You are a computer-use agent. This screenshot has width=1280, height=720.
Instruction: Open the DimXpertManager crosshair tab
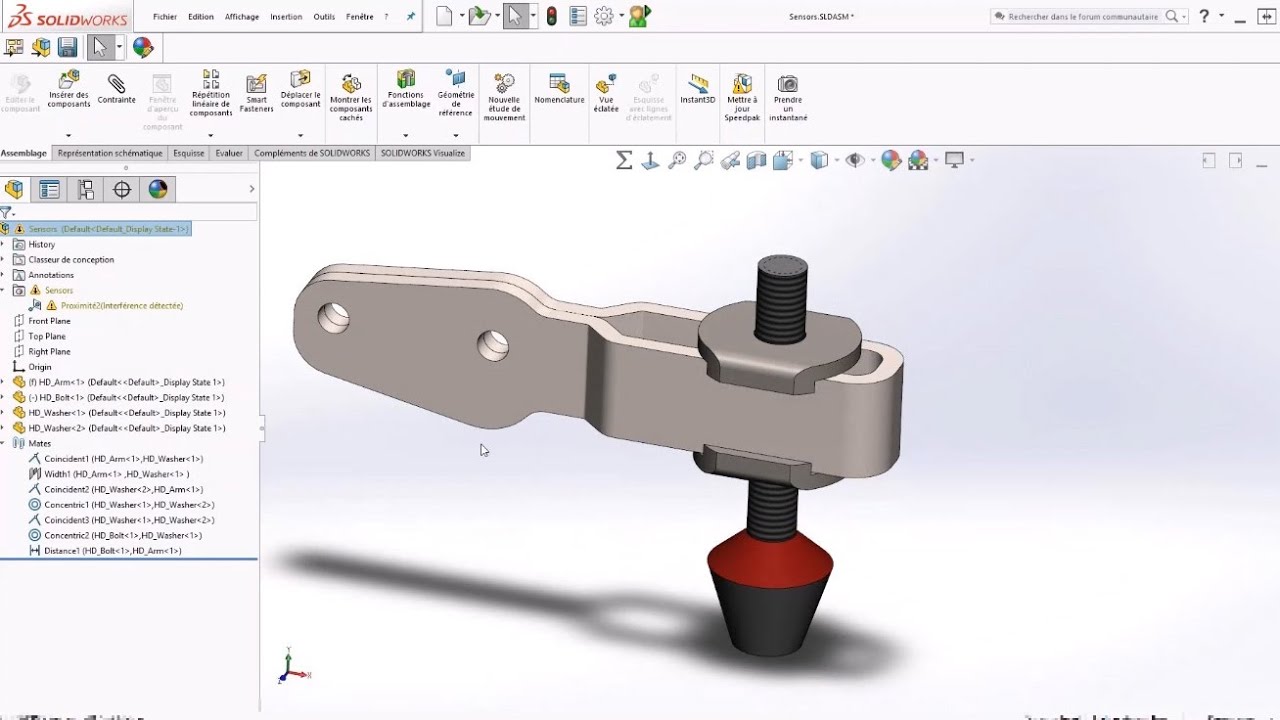pos(122,189)
